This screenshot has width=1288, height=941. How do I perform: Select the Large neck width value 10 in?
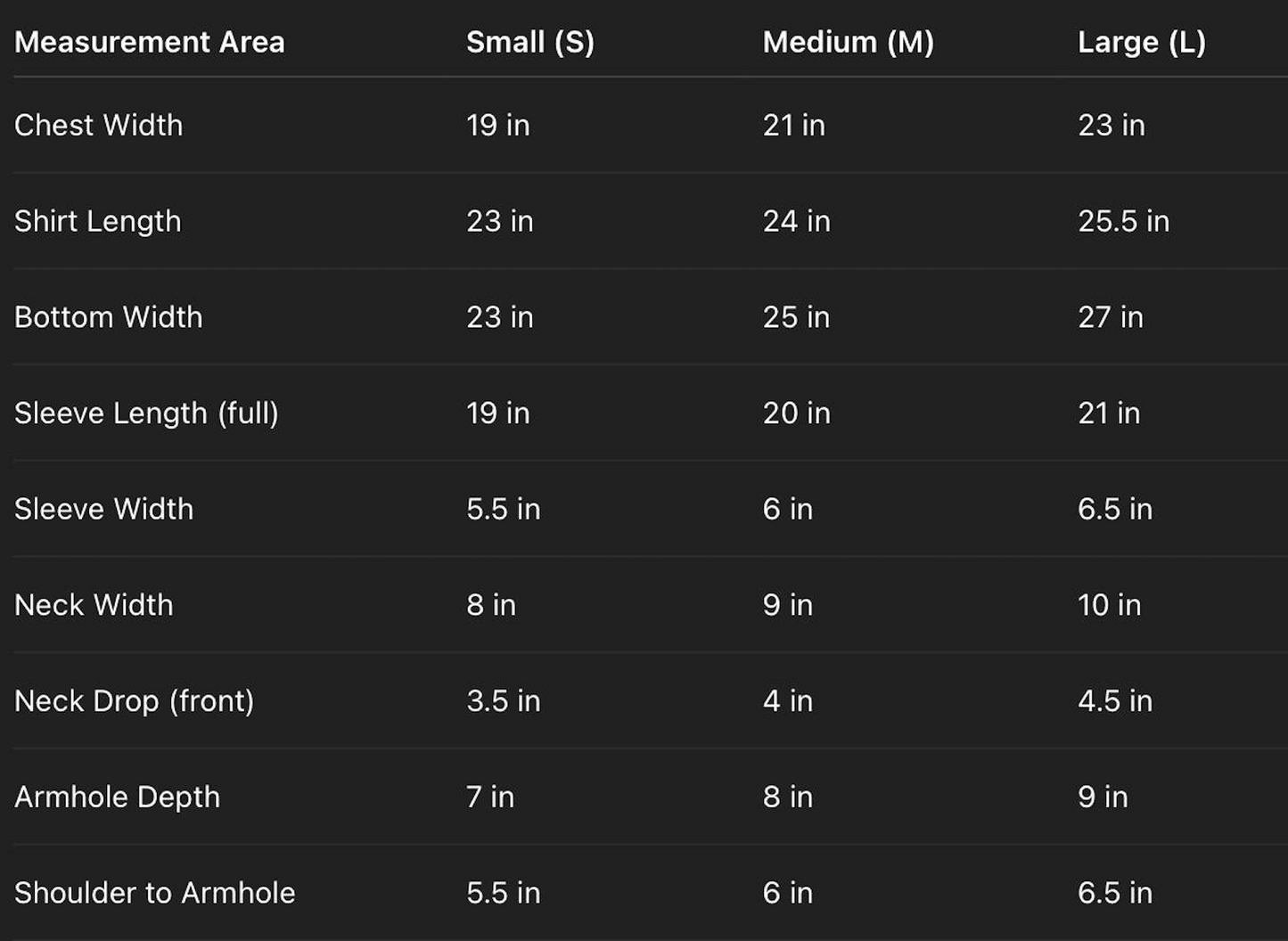click(x=1109, y=605)
